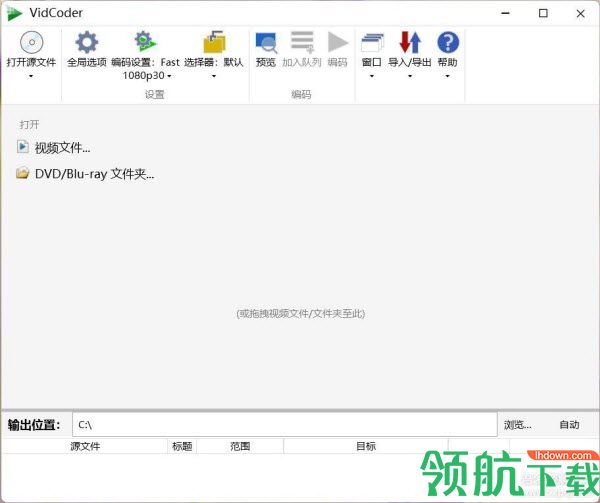Maximize the VidCoder window

[x=543, y=13]
